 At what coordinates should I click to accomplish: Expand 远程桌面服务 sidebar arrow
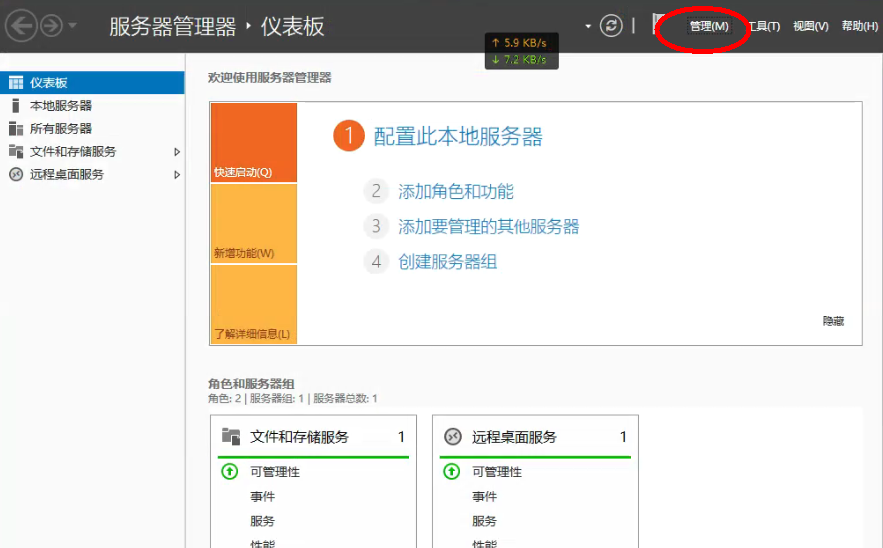pos(177,175)
